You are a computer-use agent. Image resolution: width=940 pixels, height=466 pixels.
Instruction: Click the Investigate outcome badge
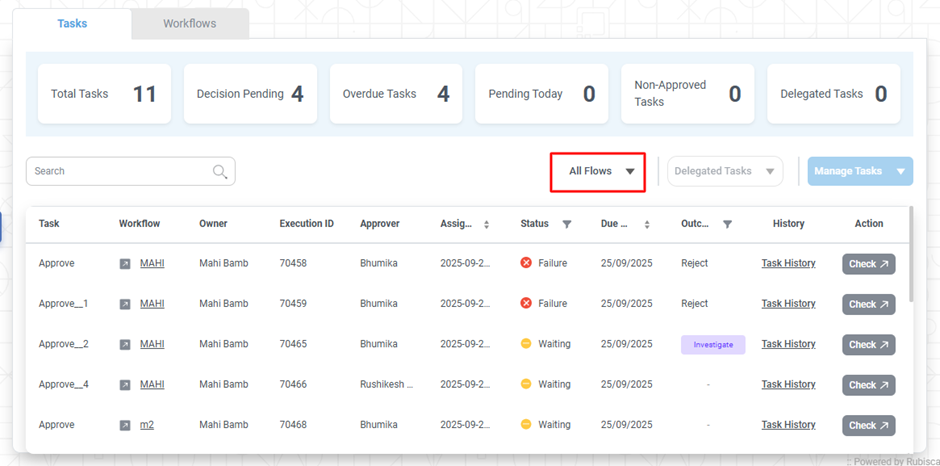(x=713, y=345)
